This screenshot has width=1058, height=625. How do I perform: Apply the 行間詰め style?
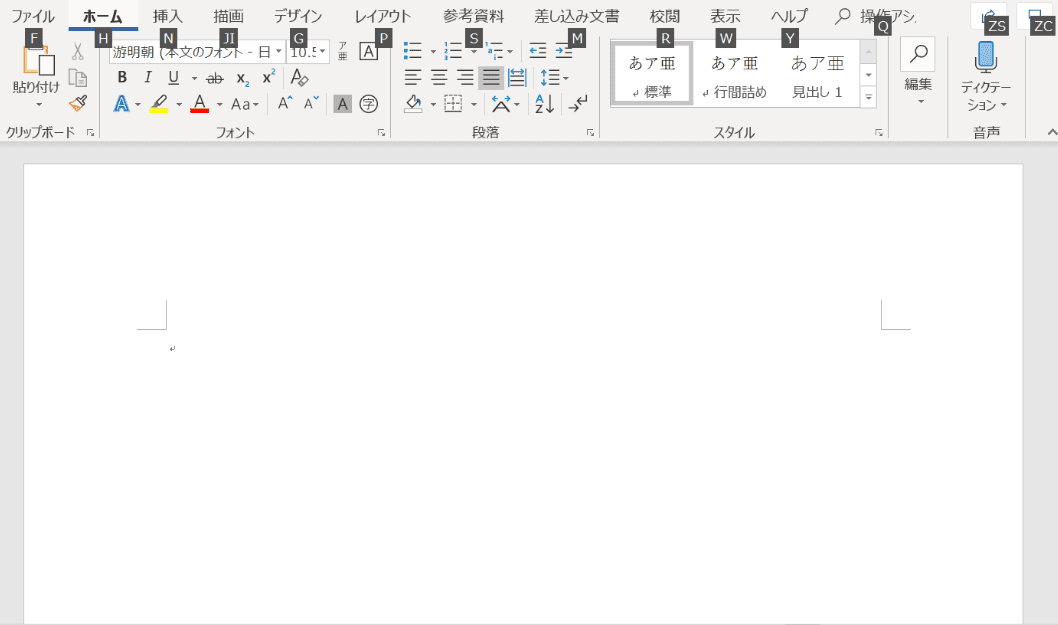(x=735, y=74)
